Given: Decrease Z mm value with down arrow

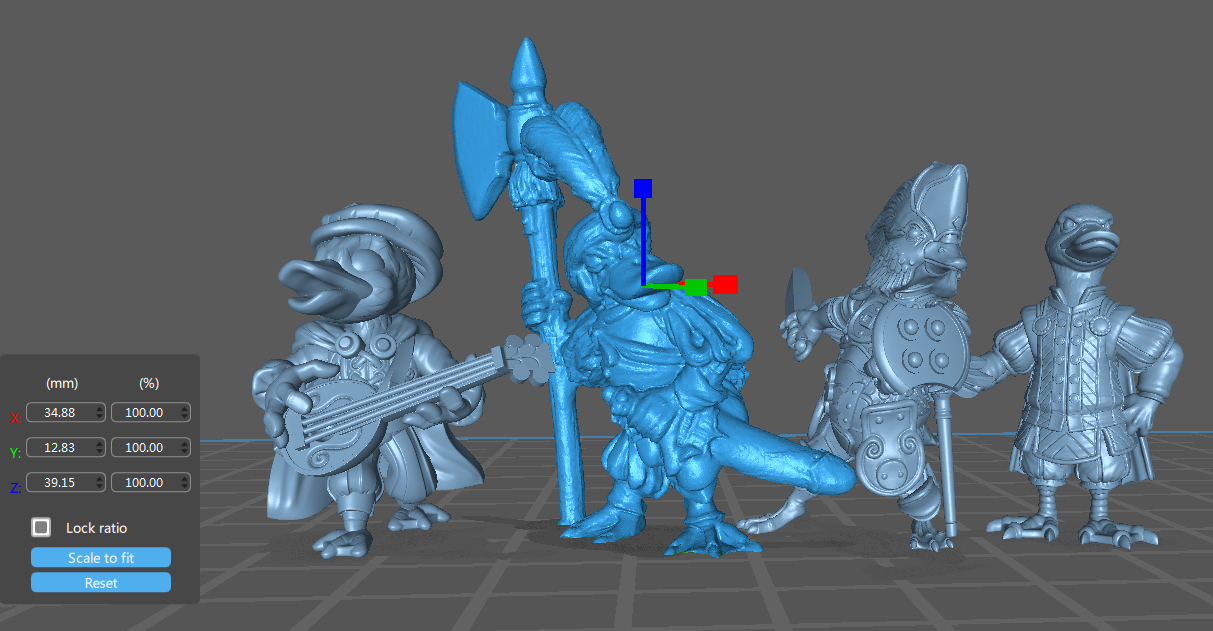Looking at the screenshot, I should point(99,486).
